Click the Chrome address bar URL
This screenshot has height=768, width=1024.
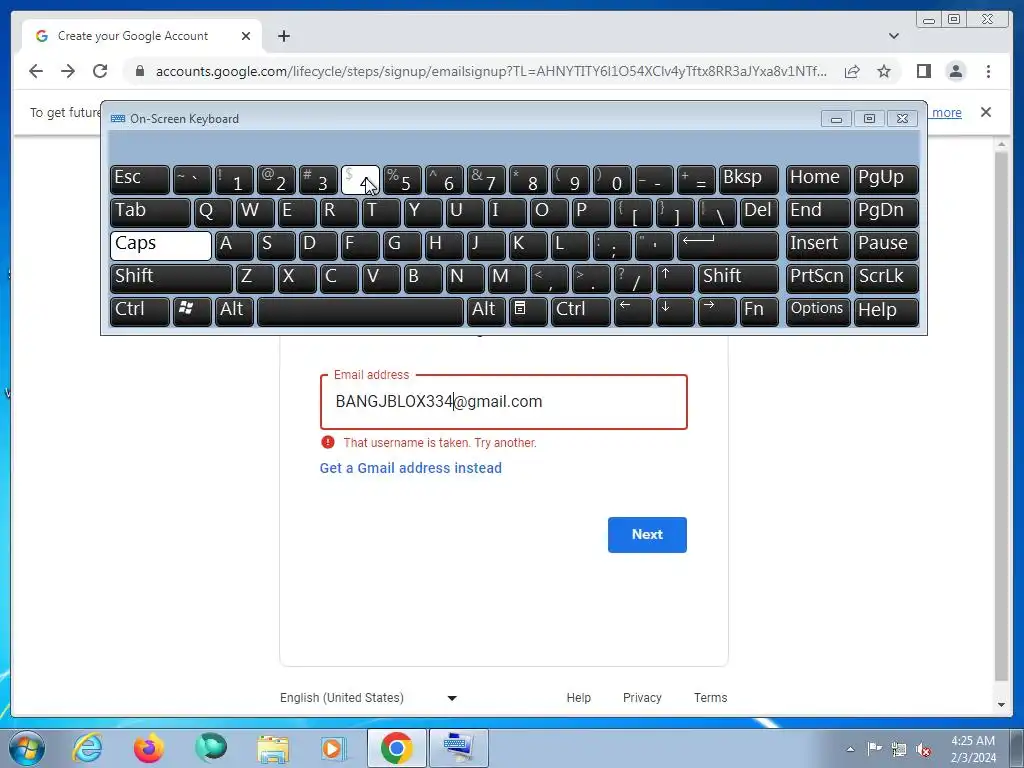(x=491, y=71)
